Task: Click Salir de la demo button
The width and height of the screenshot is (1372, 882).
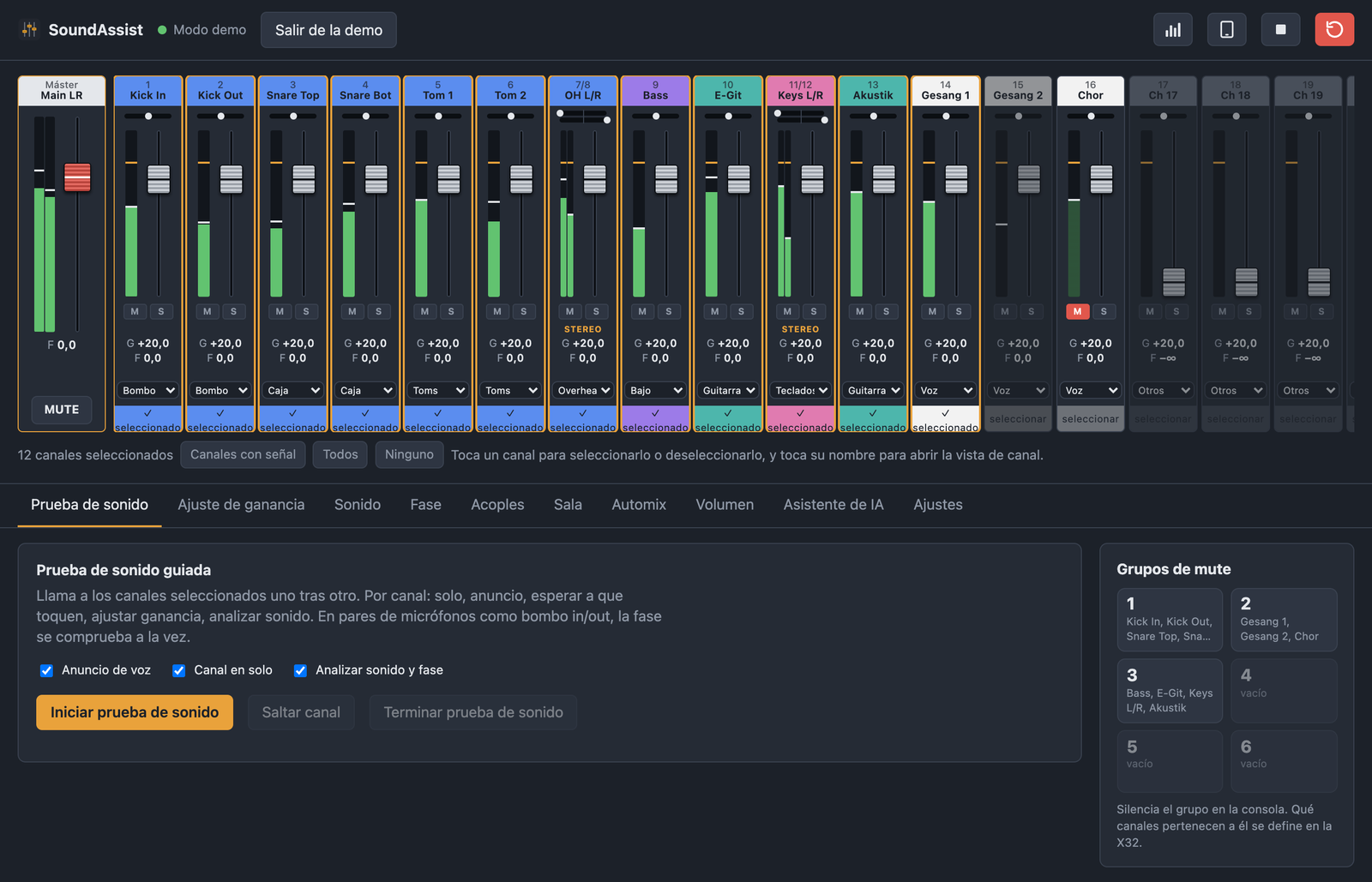Action: [328, 30]
